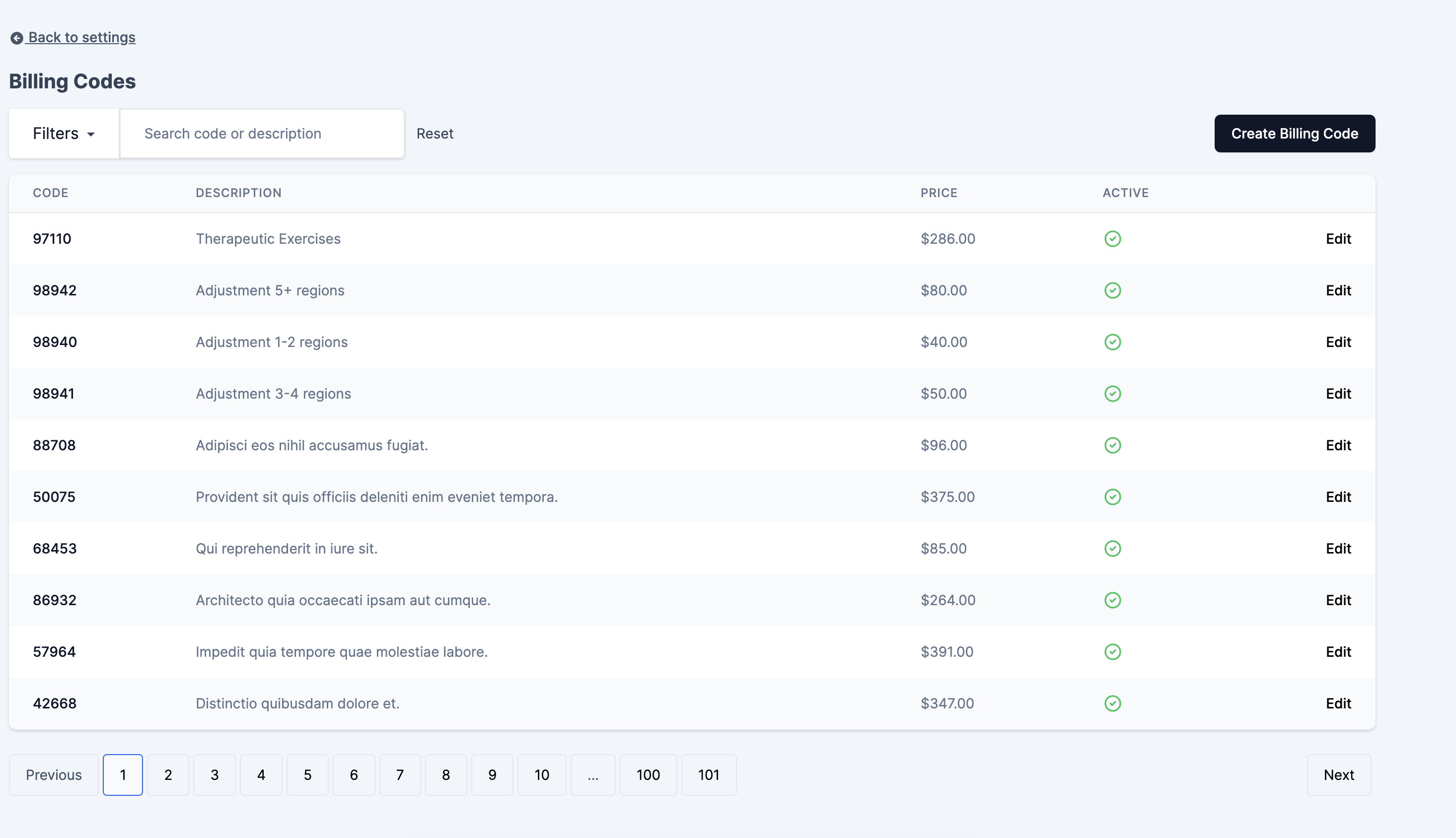Click Reset to clear filters

click(435, 134)
